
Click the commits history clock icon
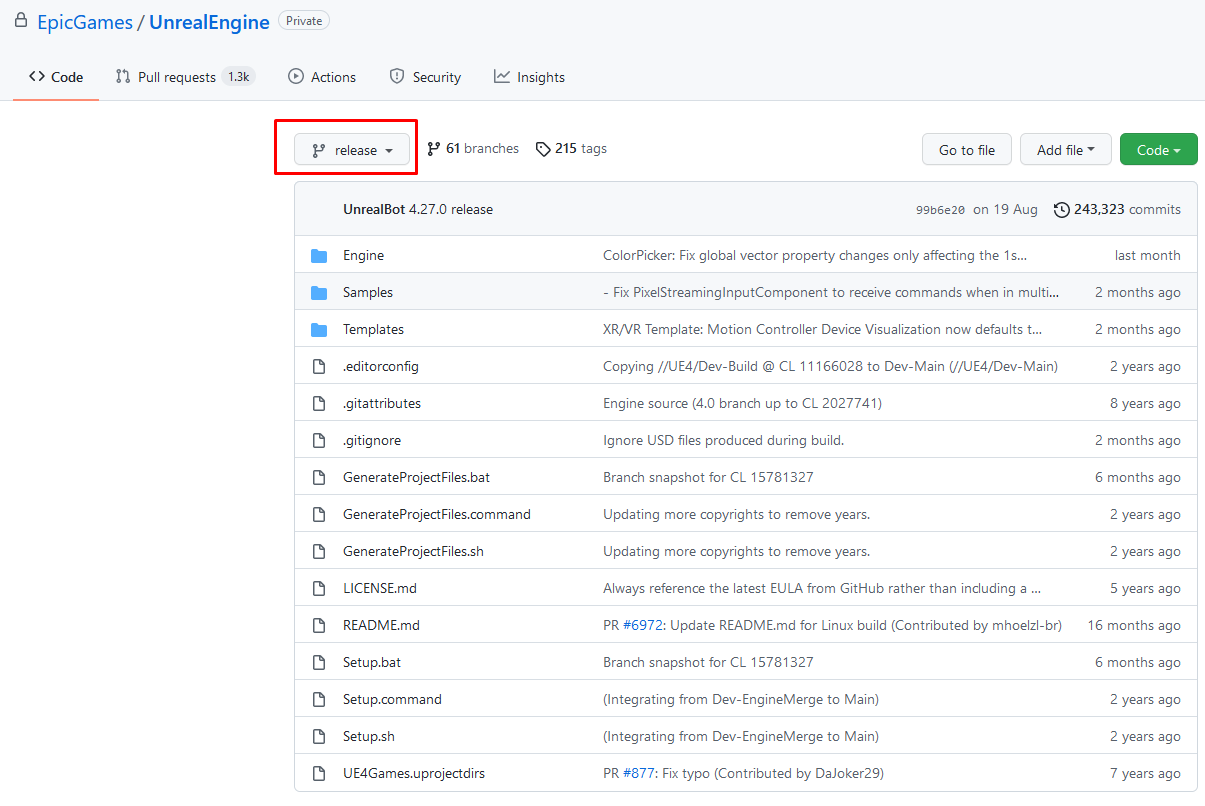pyautogui.click(x=1060, y=210)
